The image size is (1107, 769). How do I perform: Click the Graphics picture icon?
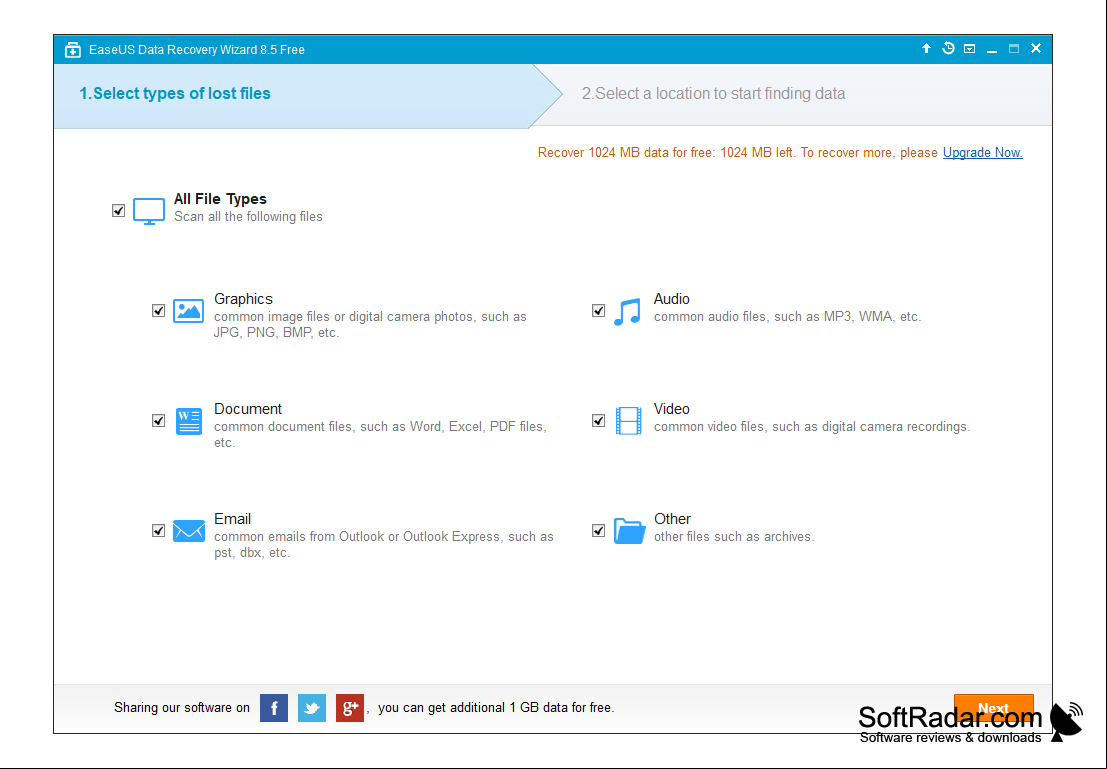tap(189, 311)
